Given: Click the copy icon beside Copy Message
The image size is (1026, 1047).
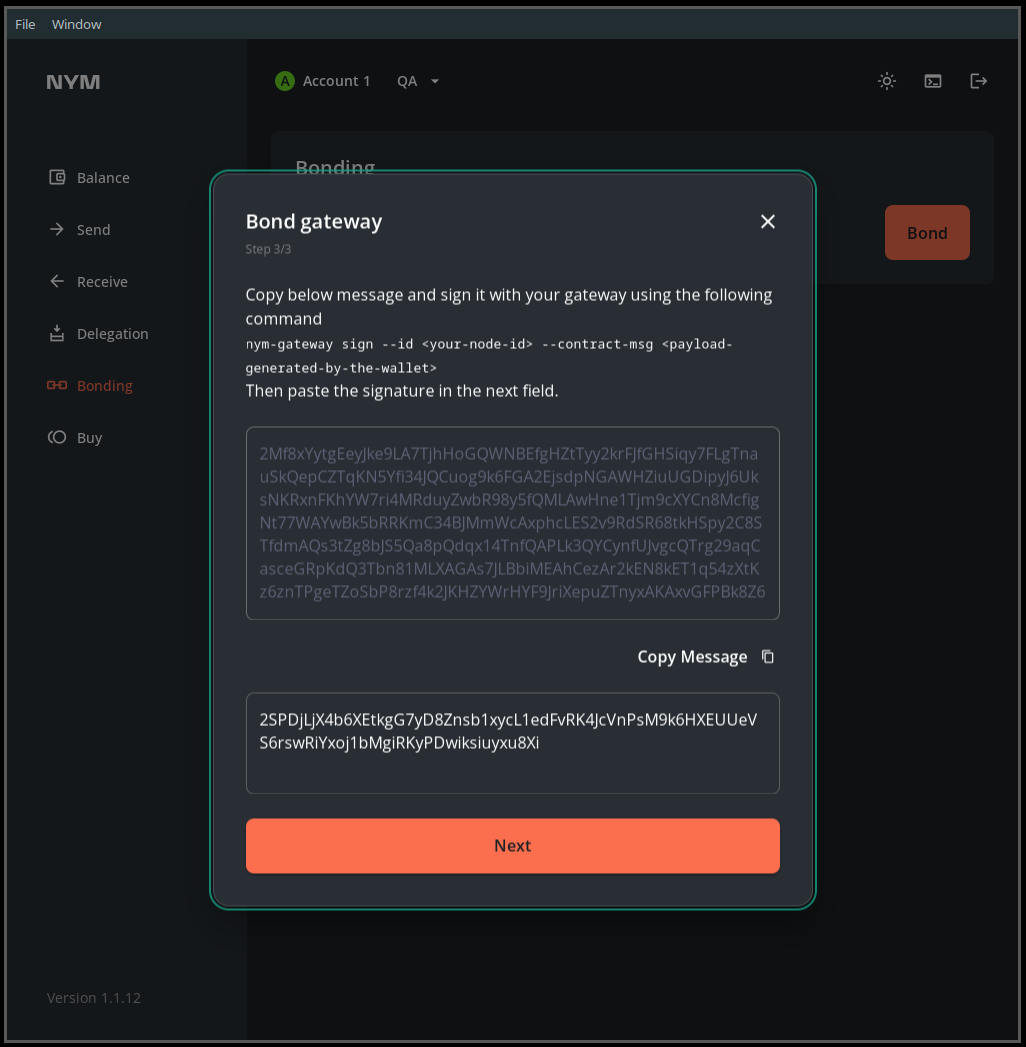Looking at the screenshot, I should pyautogui.click(x=768, y=657).
